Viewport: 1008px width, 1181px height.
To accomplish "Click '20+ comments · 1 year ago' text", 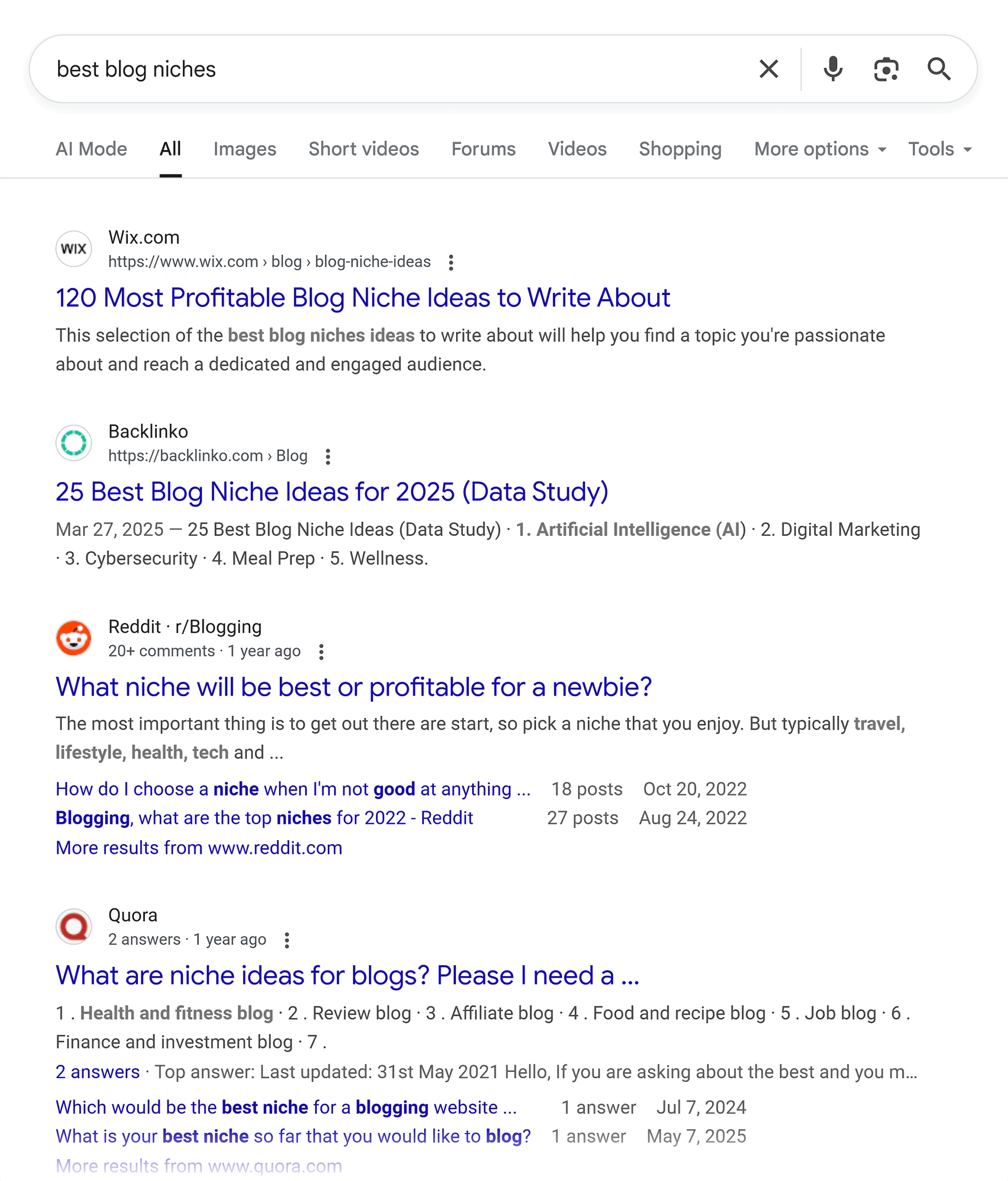I will [204, 651].
